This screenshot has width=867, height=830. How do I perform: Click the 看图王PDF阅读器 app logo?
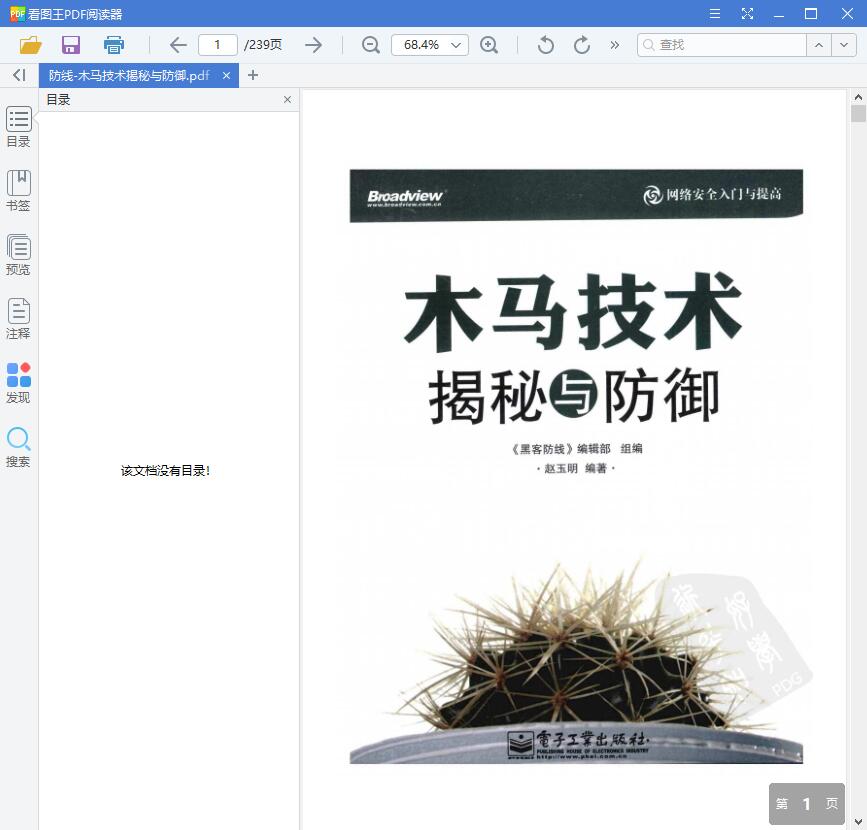pos(17,13)
